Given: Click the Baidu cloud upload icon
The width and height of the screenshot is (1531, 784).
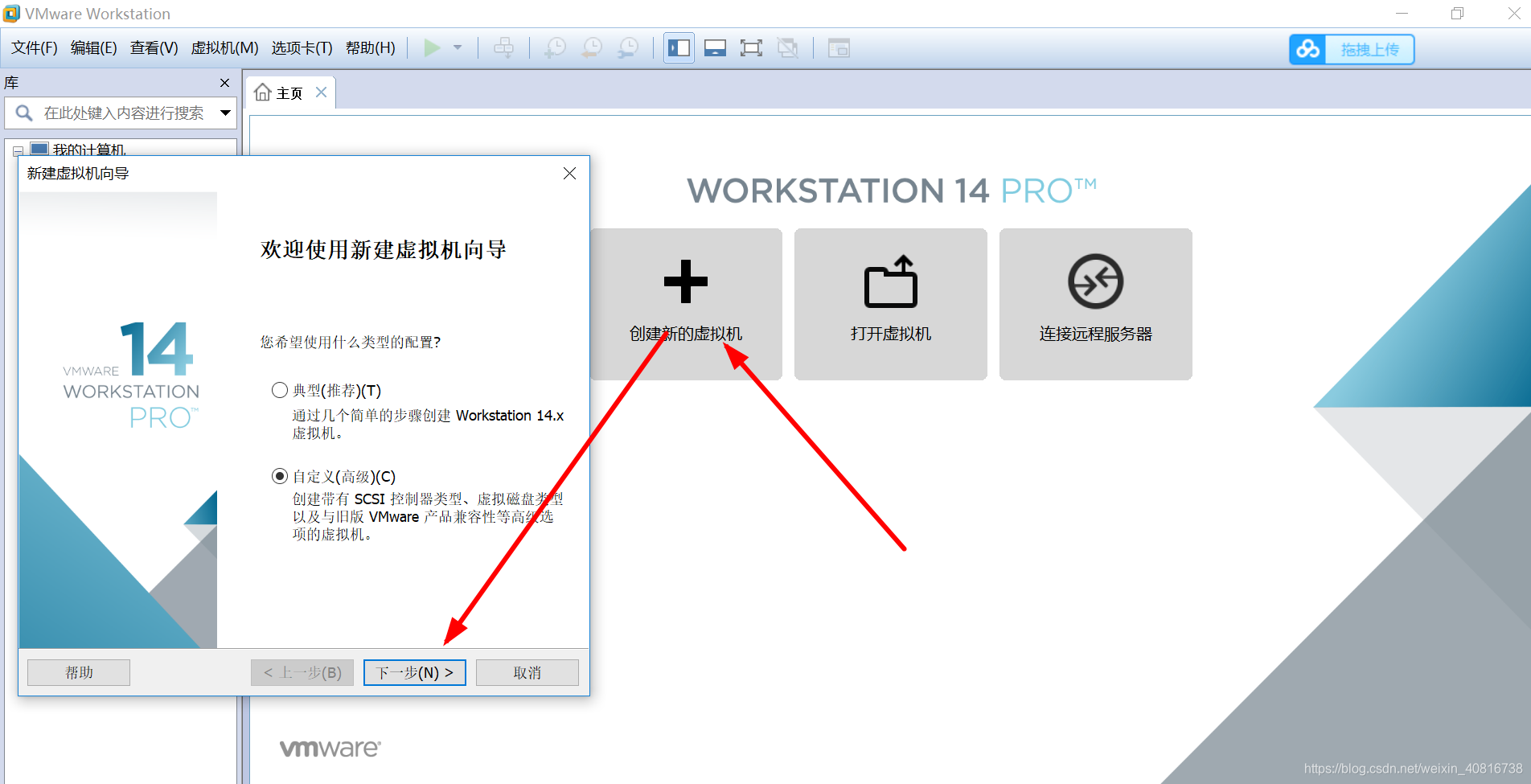Looking at the screenshot, I should [x=1308, y=49].
